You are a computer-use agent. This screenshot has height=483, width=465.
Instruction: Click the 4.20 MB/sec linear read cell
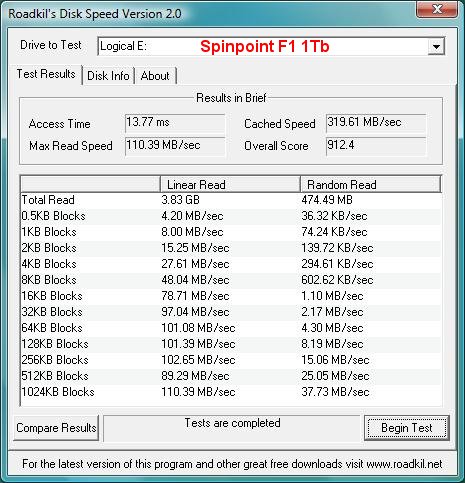pos(192,216)
